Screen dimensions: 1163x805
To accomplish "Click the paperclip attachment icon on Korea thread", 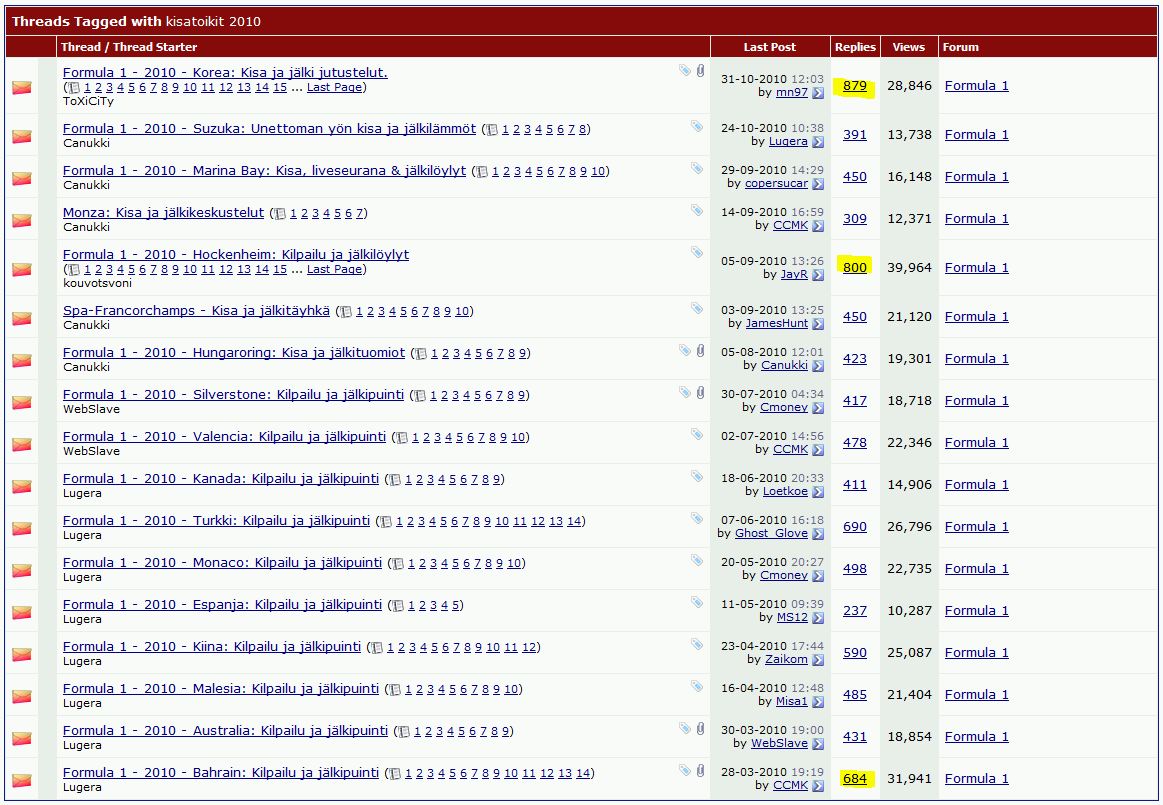I will pos(700,71).
